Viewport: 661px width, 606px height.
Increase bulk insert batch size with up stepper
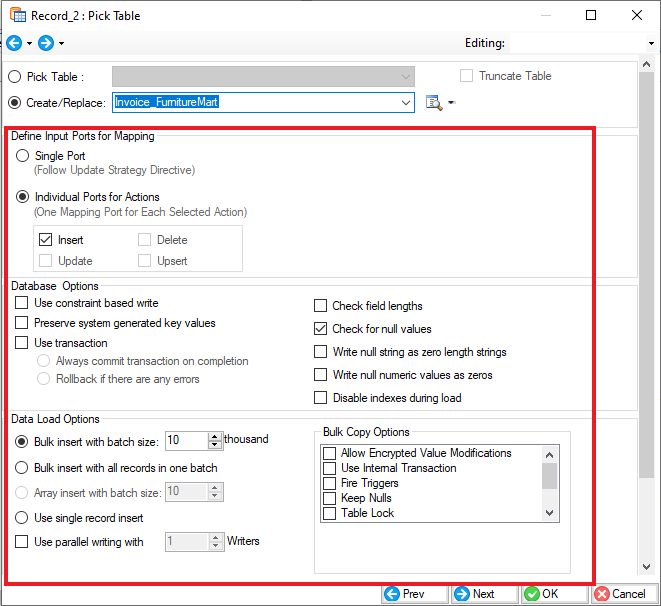click(x=215, y=436)
